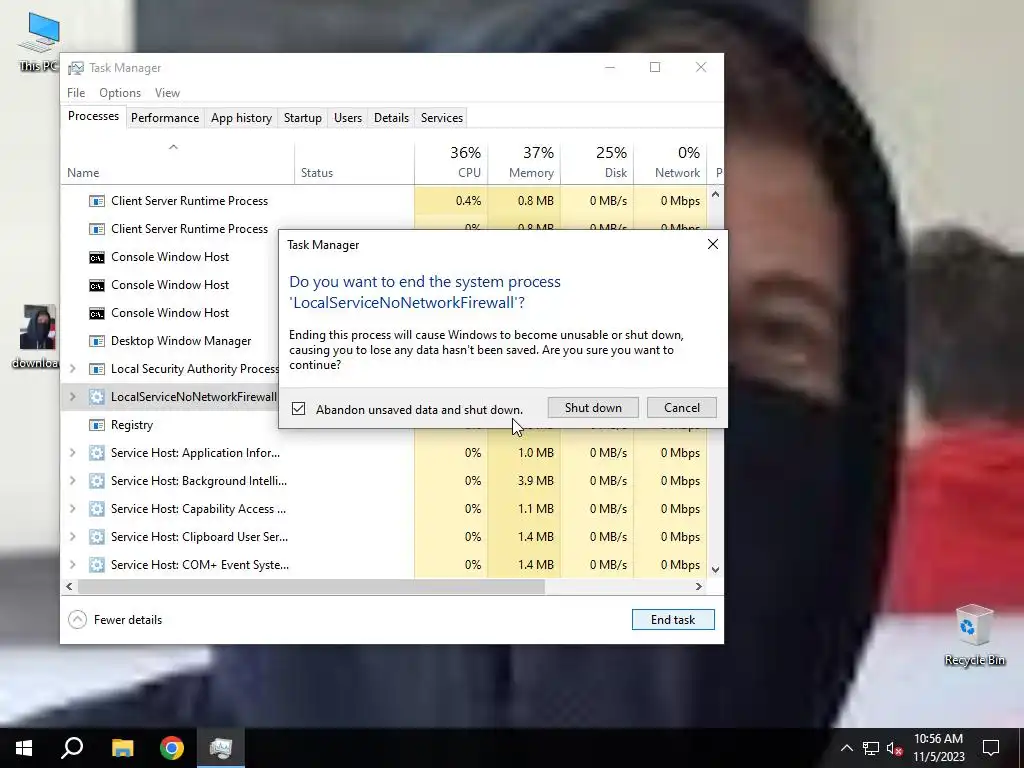Switch to the App history tab
The height and width of the screenshot is (768, 1024).
pyautogui.click(x=241, y=118)
